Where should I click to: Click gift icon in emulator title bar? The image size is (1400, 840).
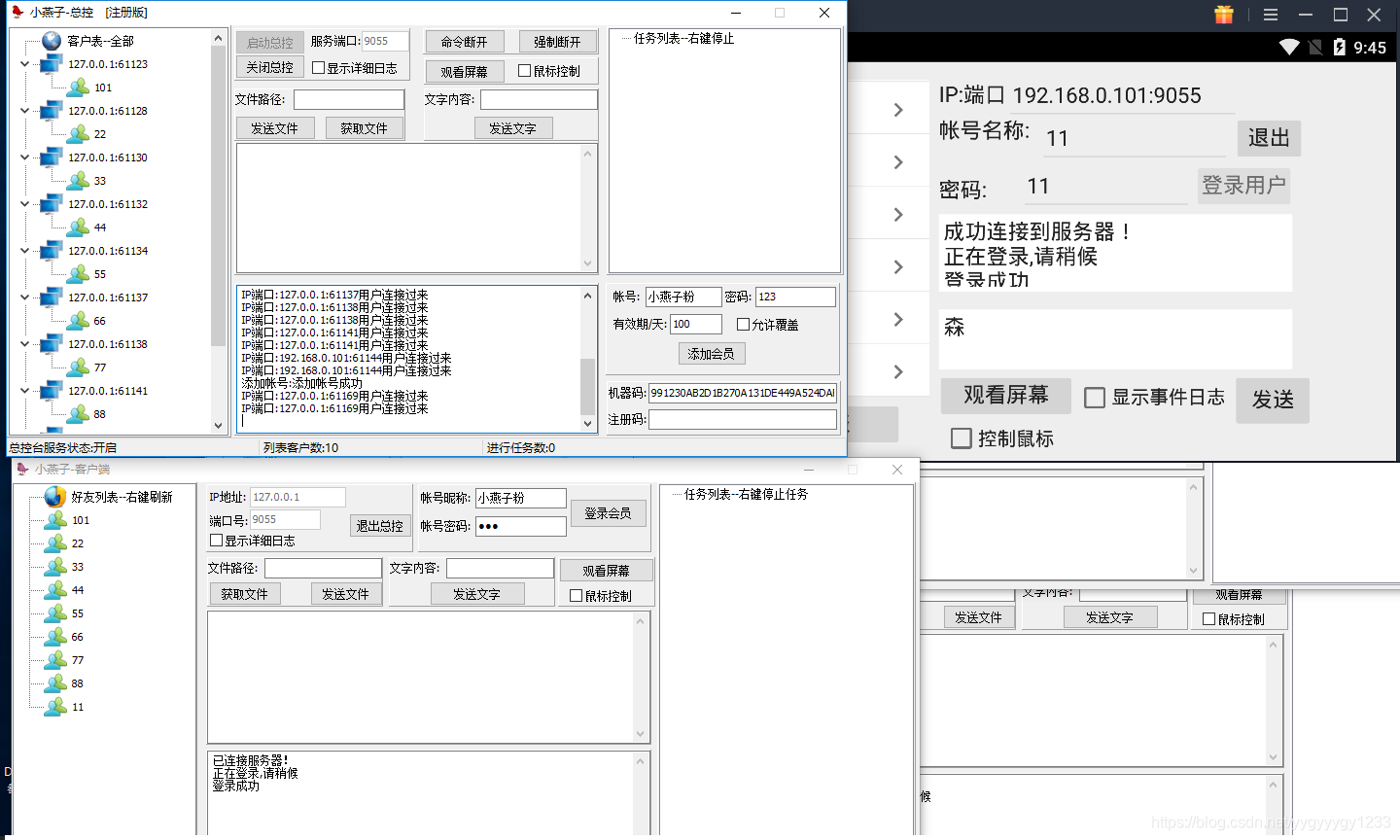(x=1224, y=15)
